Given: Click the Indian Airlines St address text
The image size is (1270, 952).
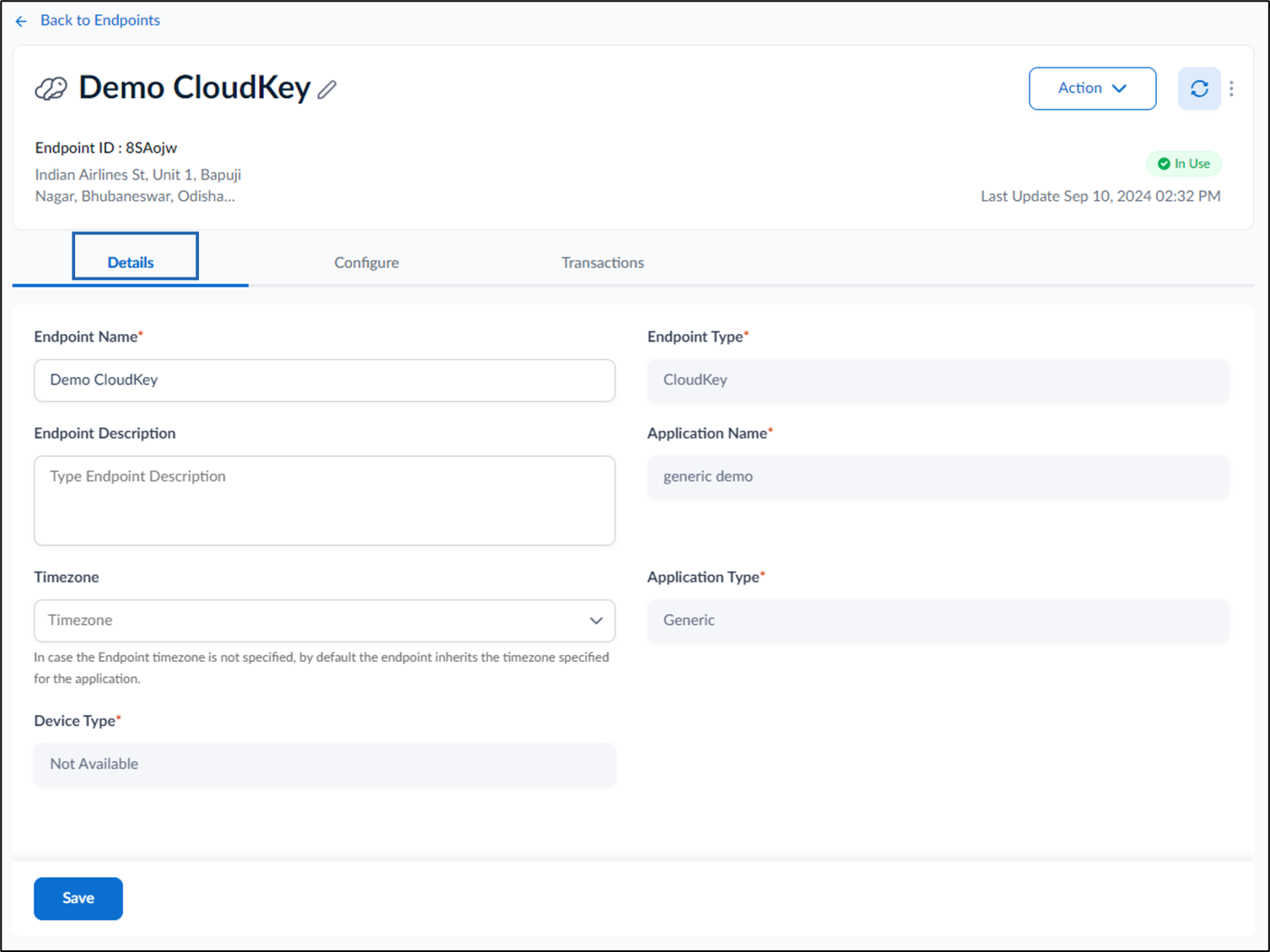Looking at the screenshot, I should point(138,186).
